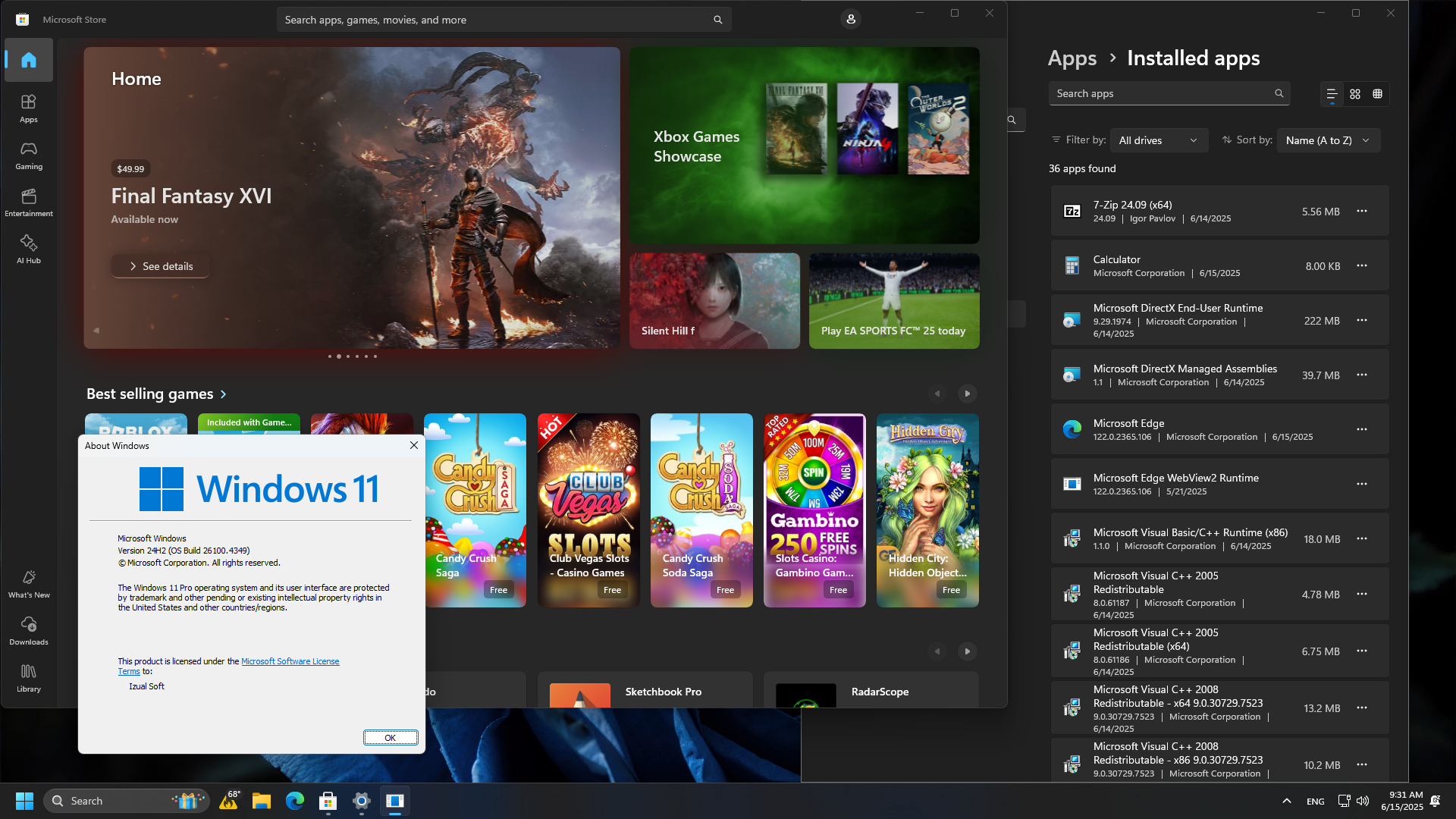This screenshot has width=1456, height=819.
Task: Close the About Windows dialog
Action: click(x=414, y=445)
